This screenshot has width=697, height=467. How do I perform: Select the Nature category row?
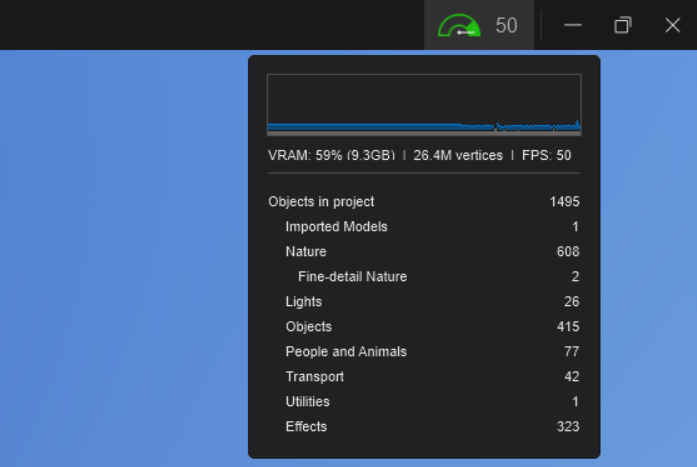coord(306,252)
